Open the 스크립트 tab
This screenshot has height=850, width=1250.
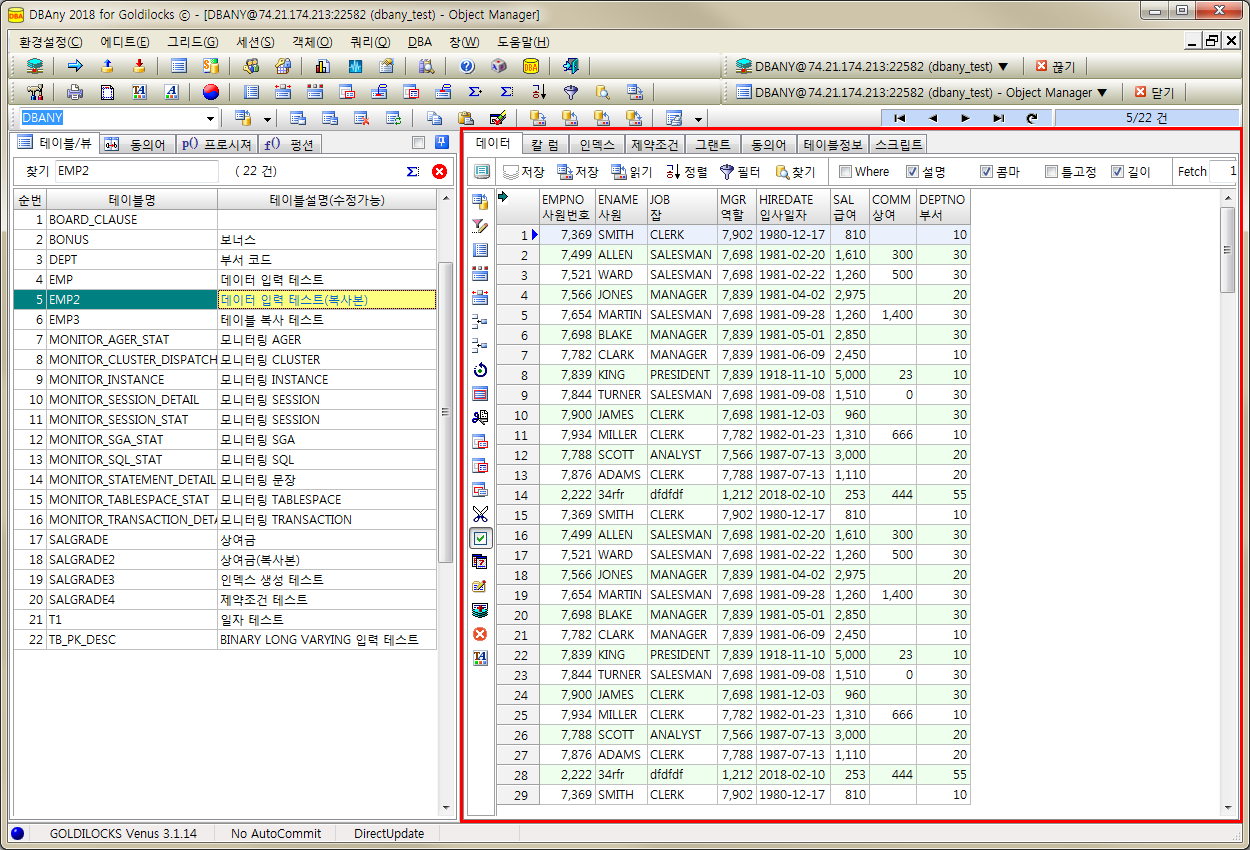tap(898, 144)
